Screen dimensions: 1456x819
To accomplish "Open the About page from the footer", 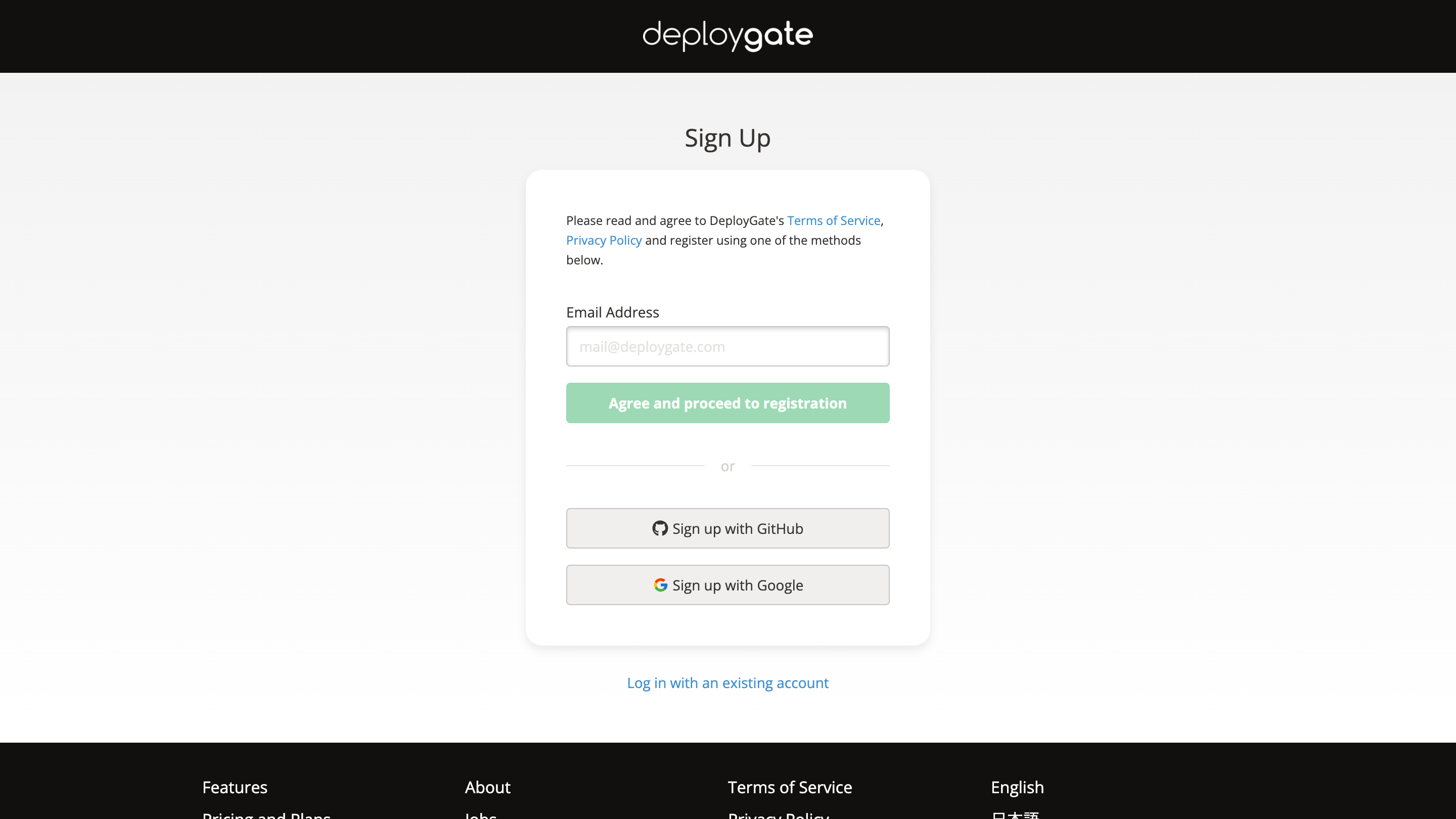I will [x=487, y=787].
